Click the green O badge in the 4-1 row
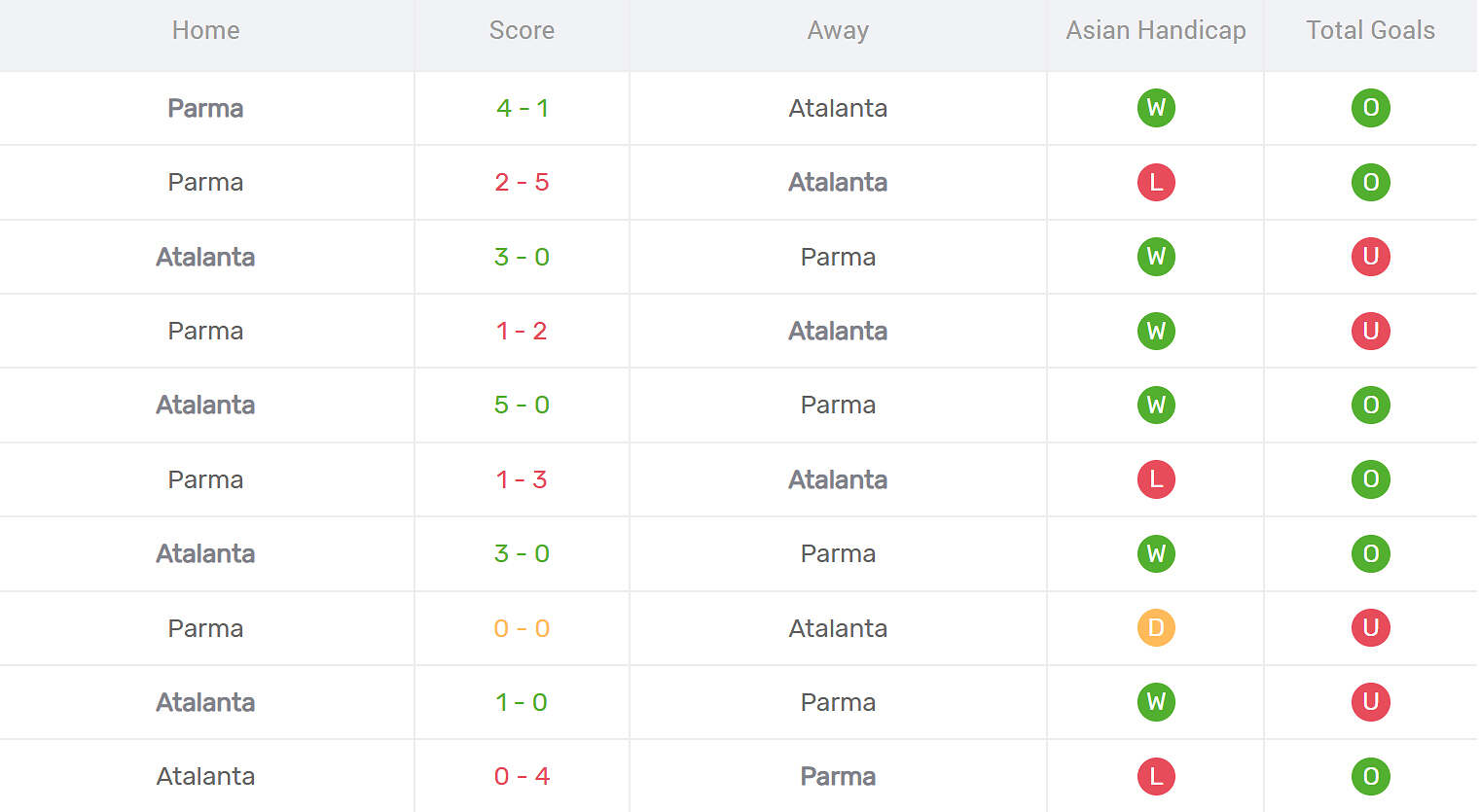 coord(1370,108)
